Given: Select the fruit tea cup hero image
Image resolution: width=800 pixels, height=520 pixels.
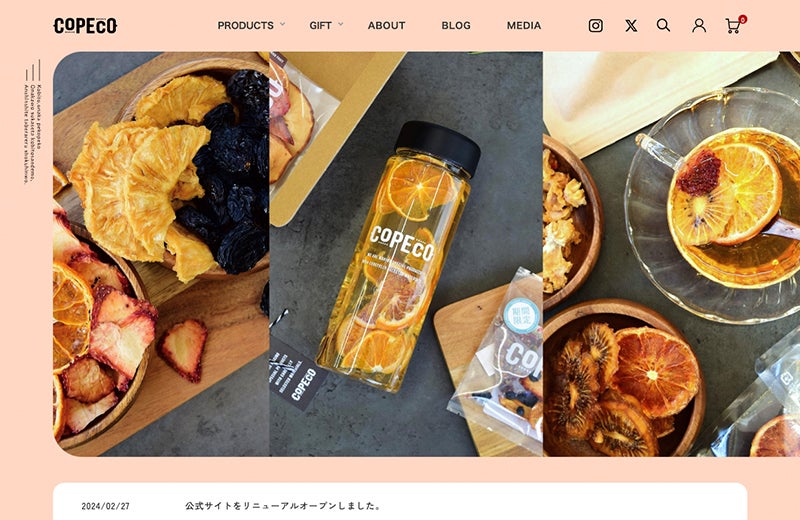Looking at the screenshot, I should point(671,254).
